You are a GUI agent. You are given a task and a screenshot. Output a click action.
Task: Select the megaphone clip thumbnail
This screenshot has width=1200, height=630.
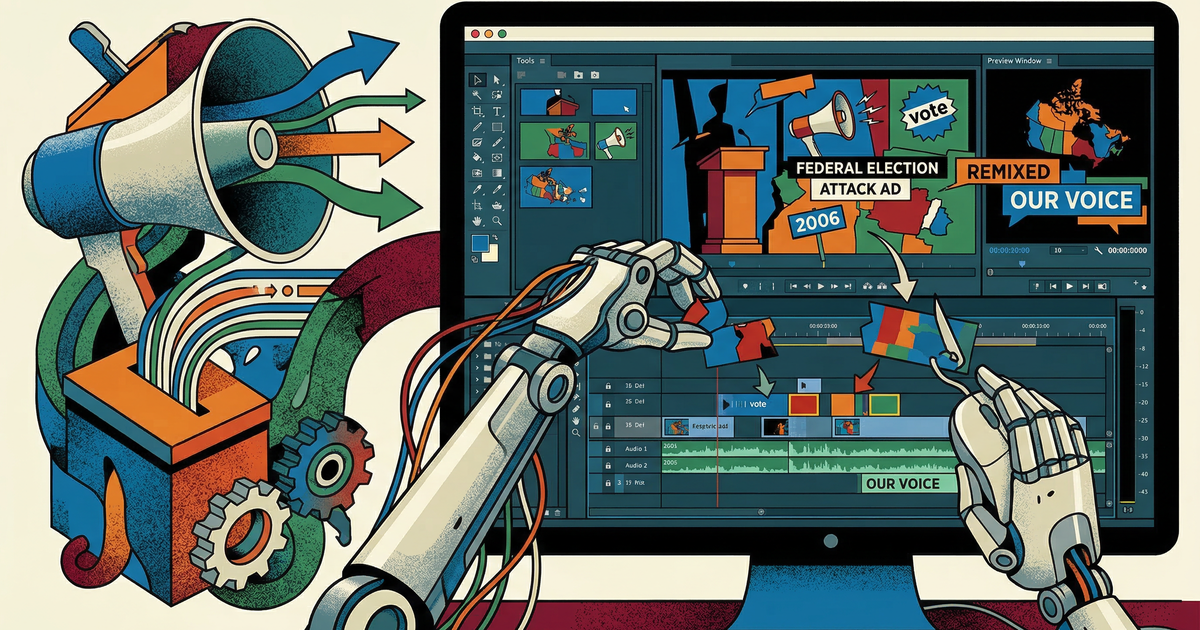pyautogui.click(x=615, y=140)
